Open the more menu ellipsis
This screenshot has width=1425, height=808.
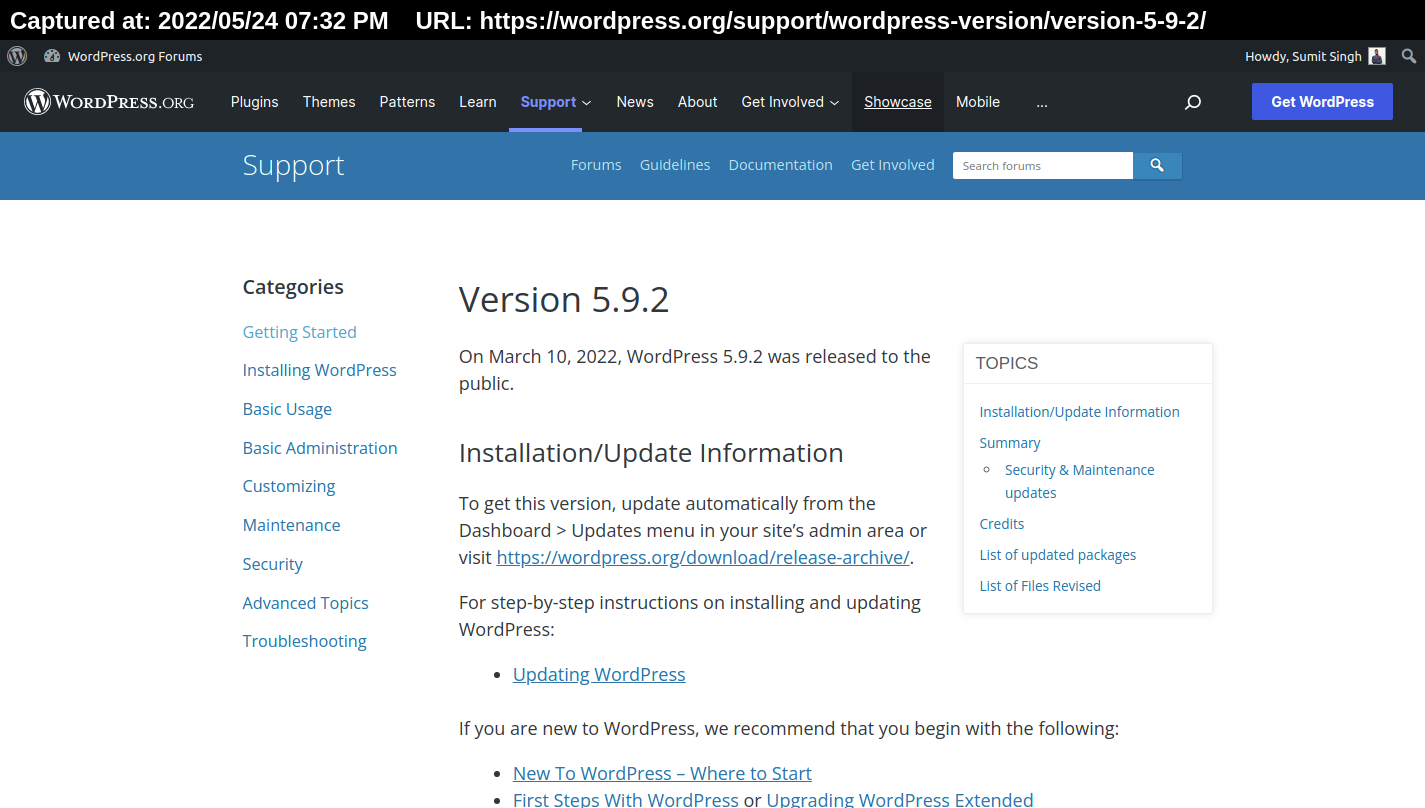(1042, 102)
